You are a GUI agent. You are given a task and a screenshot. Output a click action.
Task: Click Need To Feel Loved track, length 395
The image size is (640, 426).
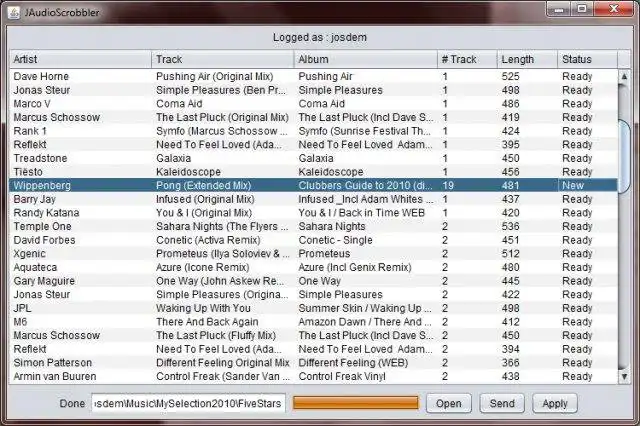223,144
